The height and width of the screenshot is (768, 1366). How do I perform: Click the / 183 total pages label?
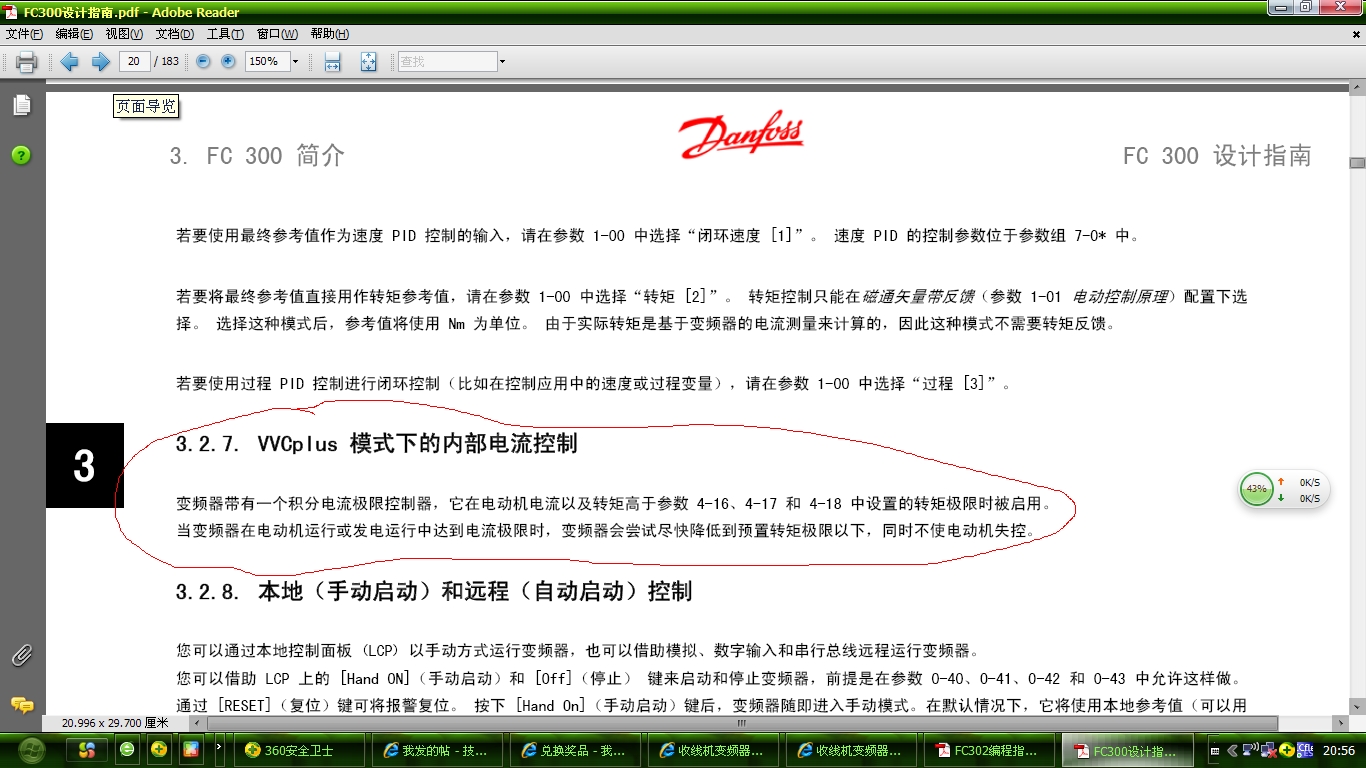coord(167,62)
